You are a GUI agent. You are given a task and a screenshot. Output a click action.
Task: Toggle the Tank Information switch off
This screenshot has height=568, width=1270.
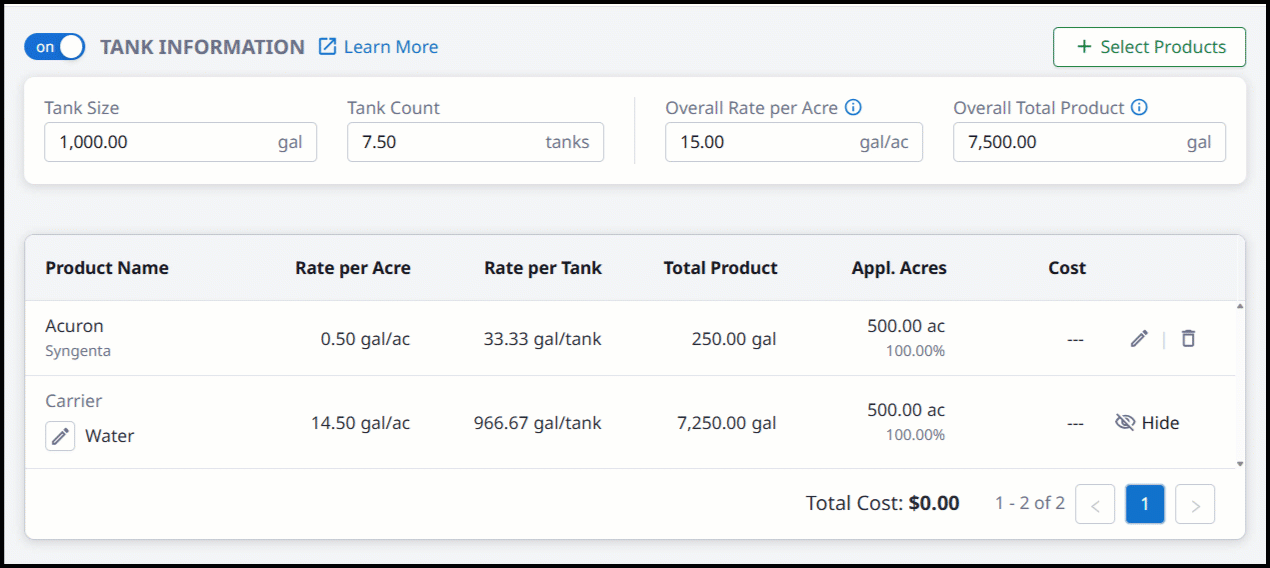coord(55,47)
